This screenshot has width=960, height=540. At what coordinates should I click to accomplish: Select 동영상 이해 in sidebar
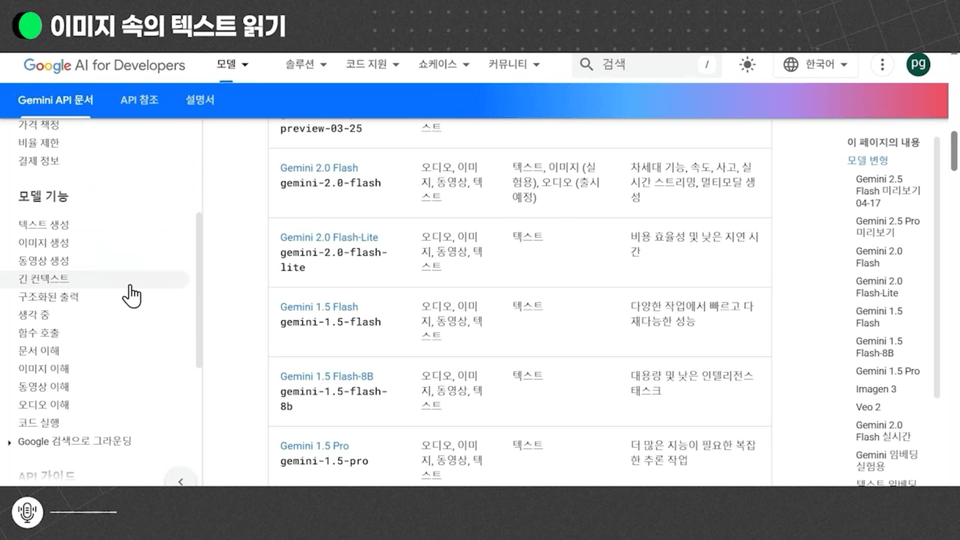[x=43, y=387]
